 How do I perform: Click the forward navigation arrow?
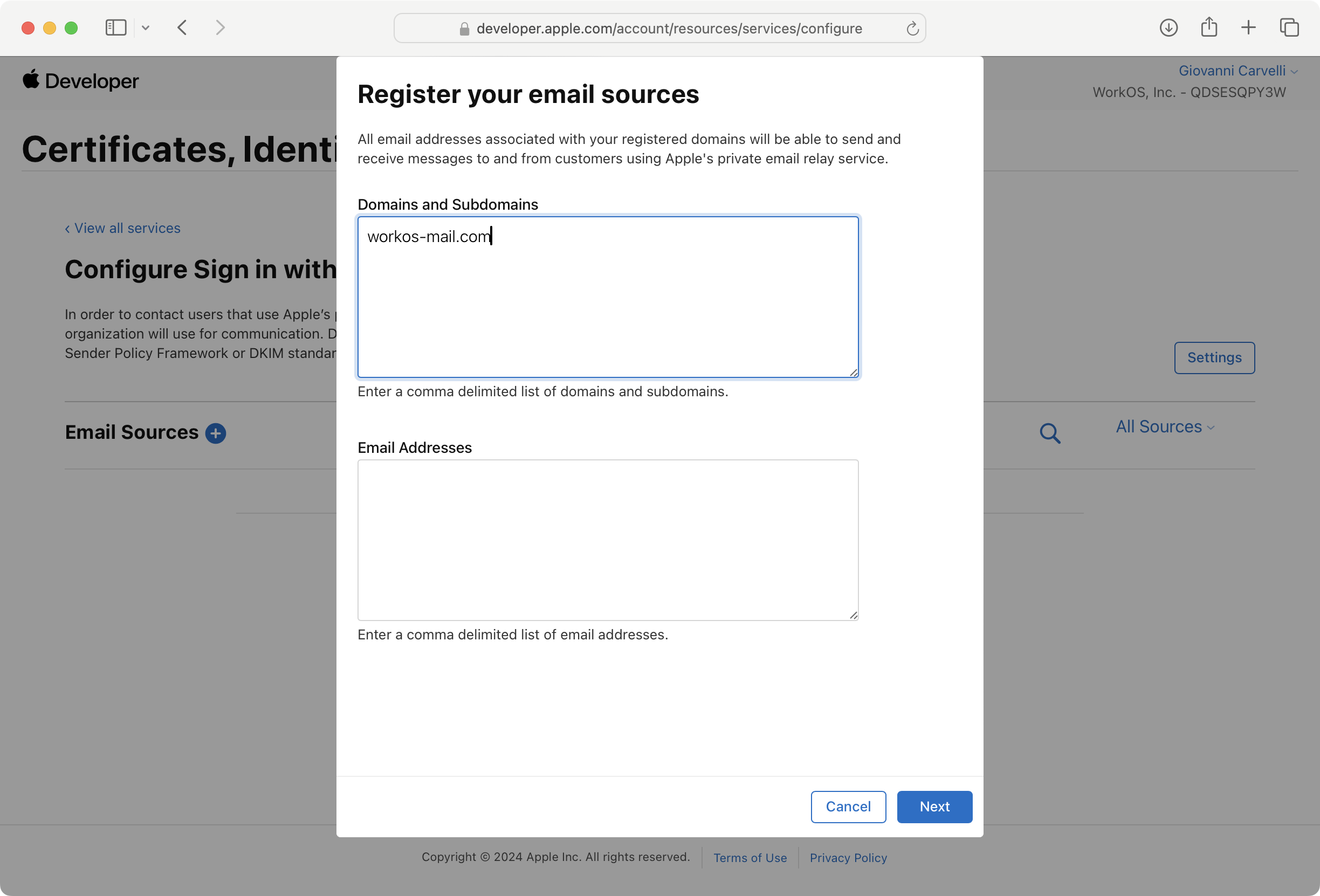tap(221, 28)
